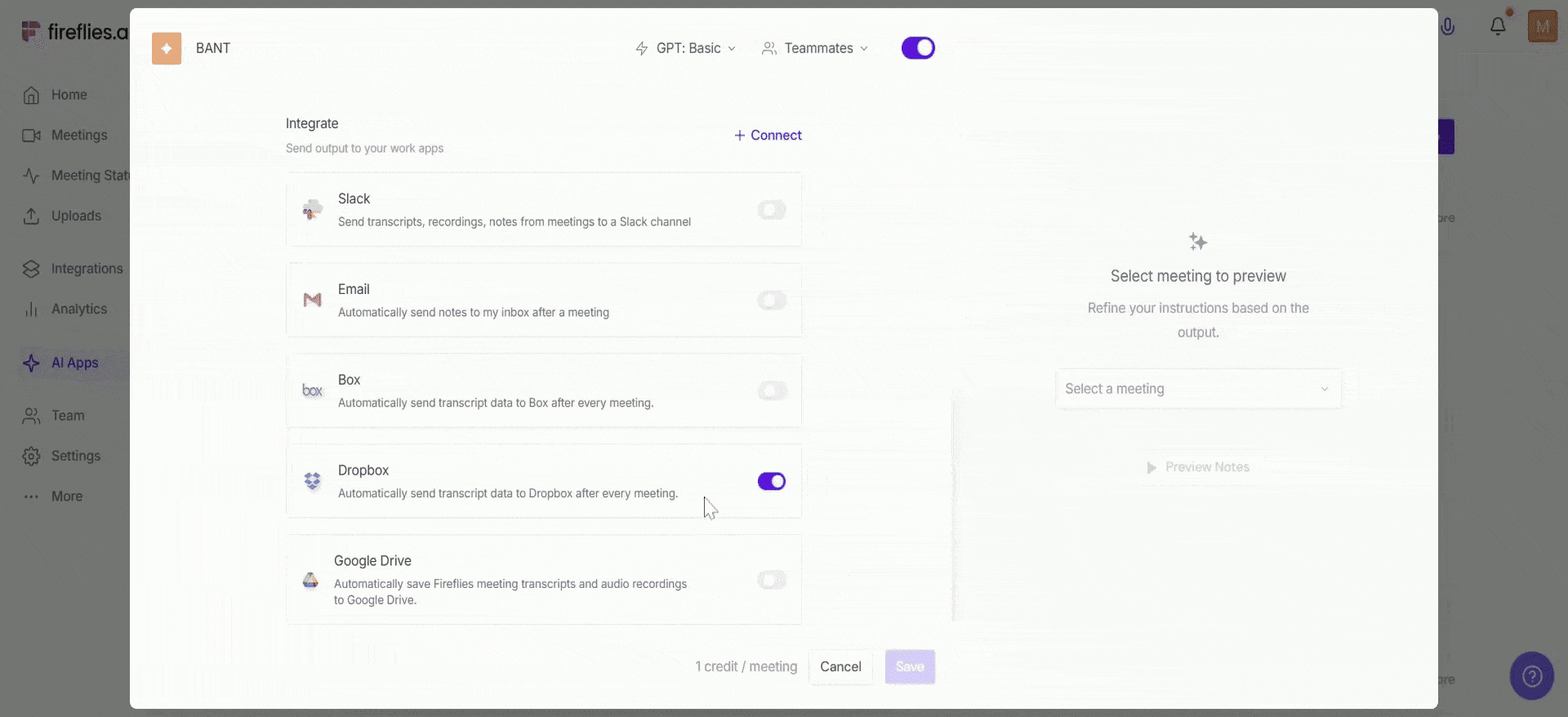This screenshot has height=717, width=1568.
Task: Disable the Dropbox integration toggle
Action: coord(772,481)
